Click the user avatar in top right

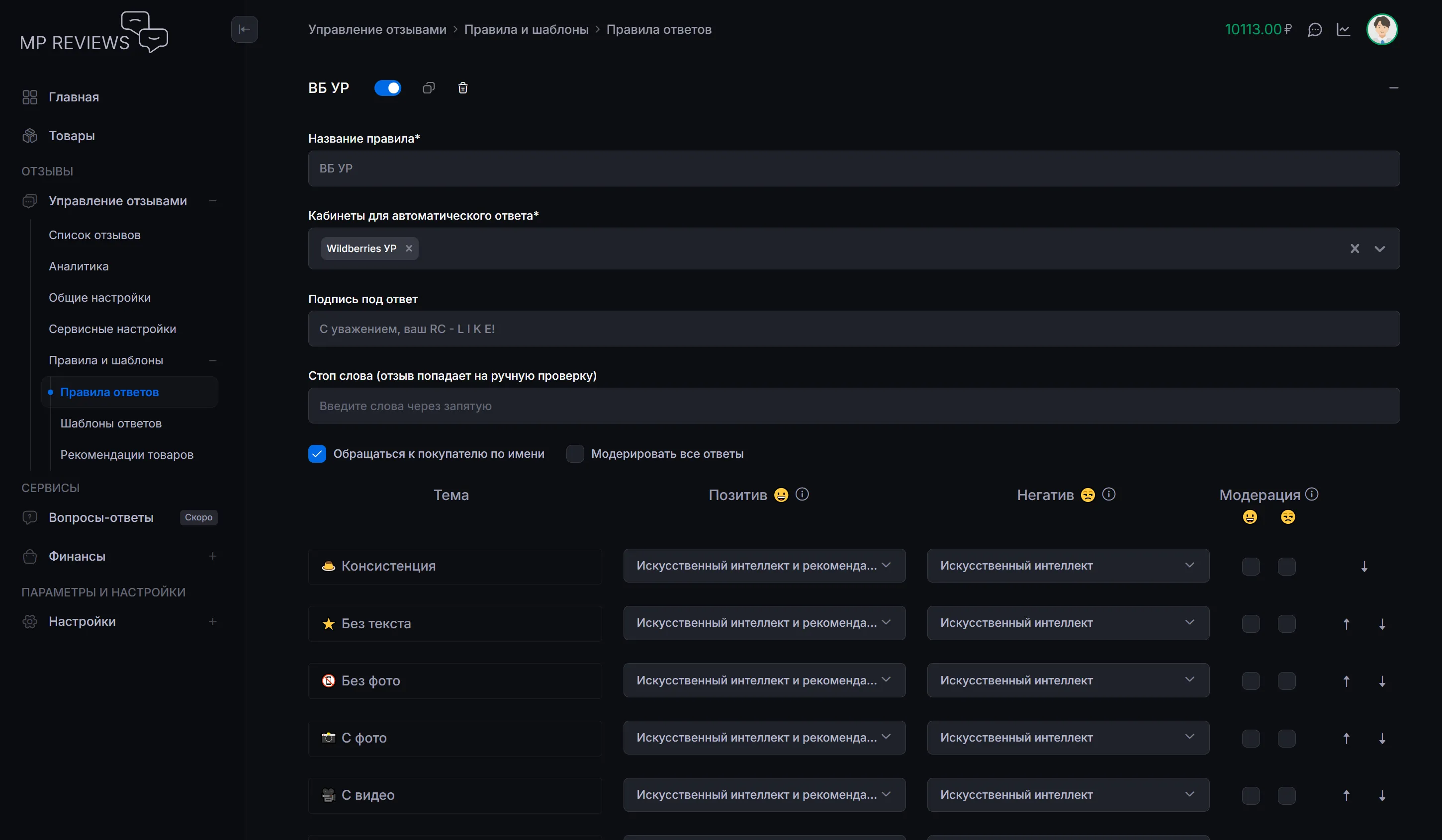click(1382, 29)
